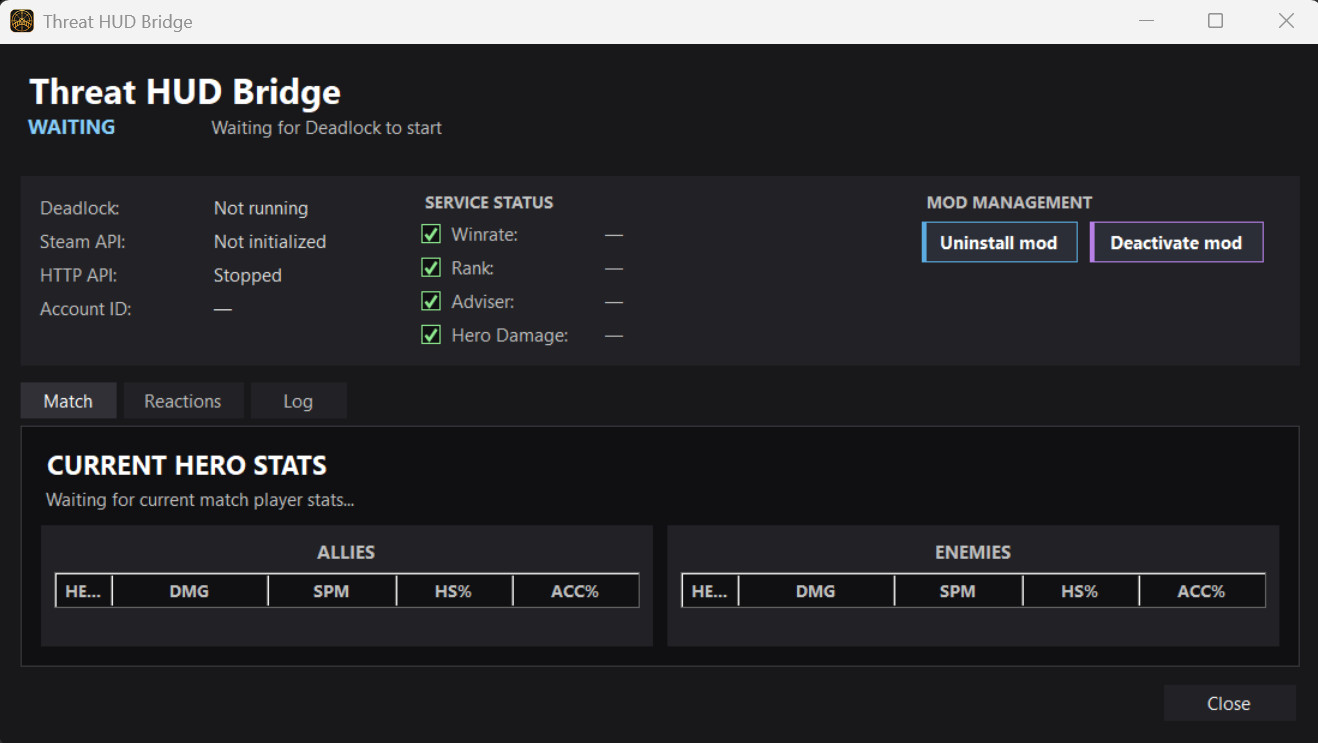Click the Threat HUD Bridge app icon

[x=22, y=21]
